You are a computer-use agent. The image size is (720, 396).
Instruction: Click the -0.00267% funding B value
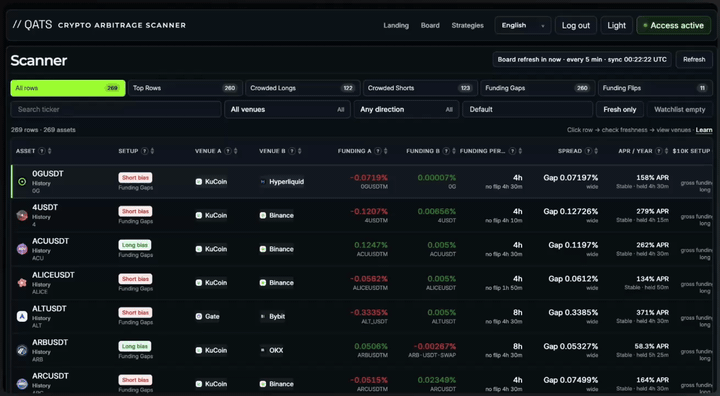coord(435,346)
